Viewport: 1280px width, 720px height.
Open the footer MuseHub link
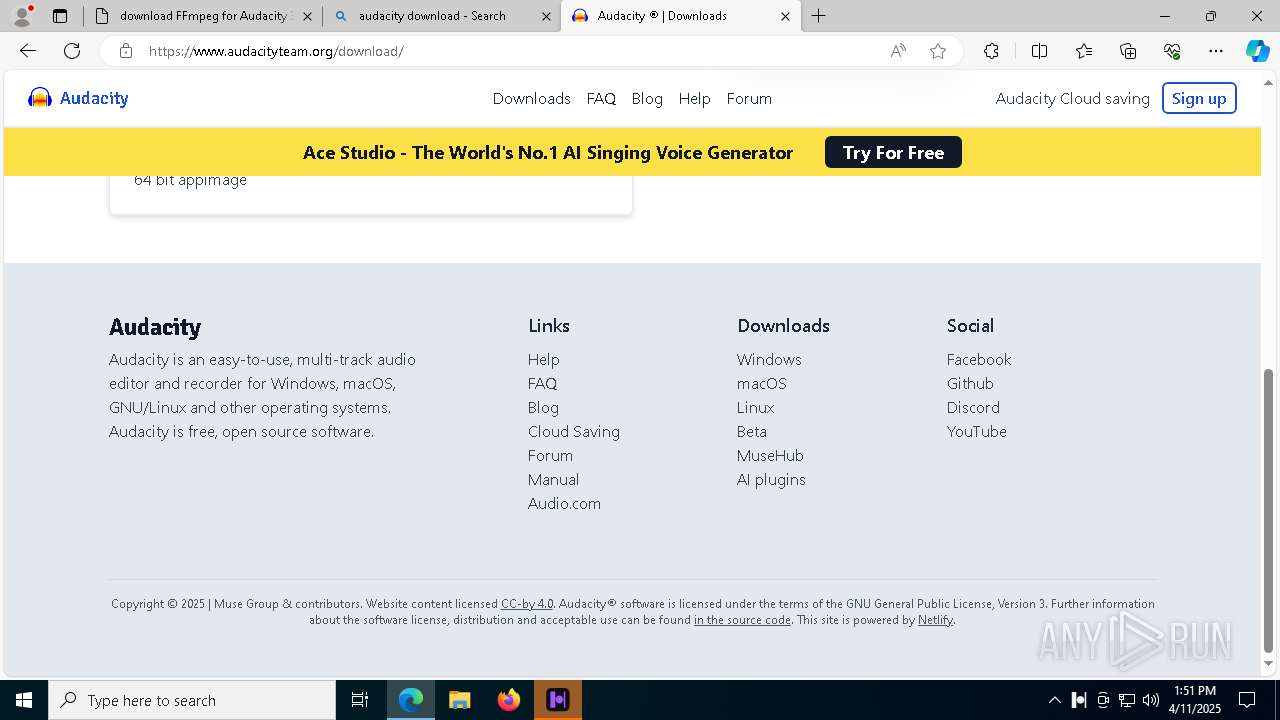tap(770, 455)
